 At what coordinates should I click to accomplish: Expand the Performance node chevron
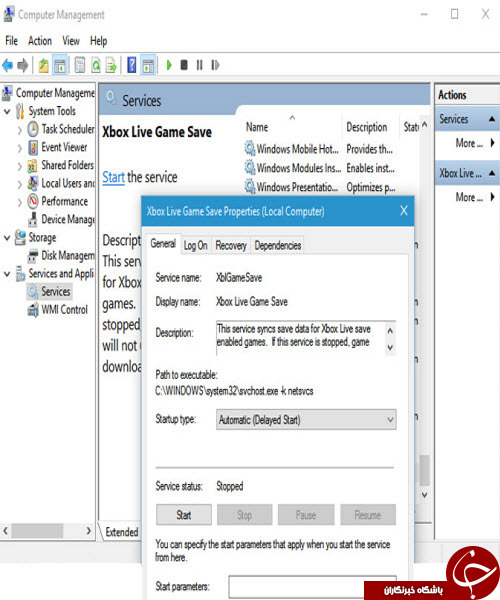click(x=20, y=202)
